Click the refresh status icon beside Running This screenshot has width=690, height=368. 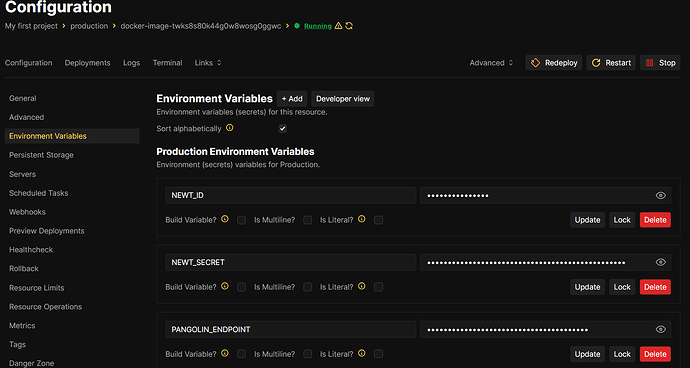[x=349, y=26]
